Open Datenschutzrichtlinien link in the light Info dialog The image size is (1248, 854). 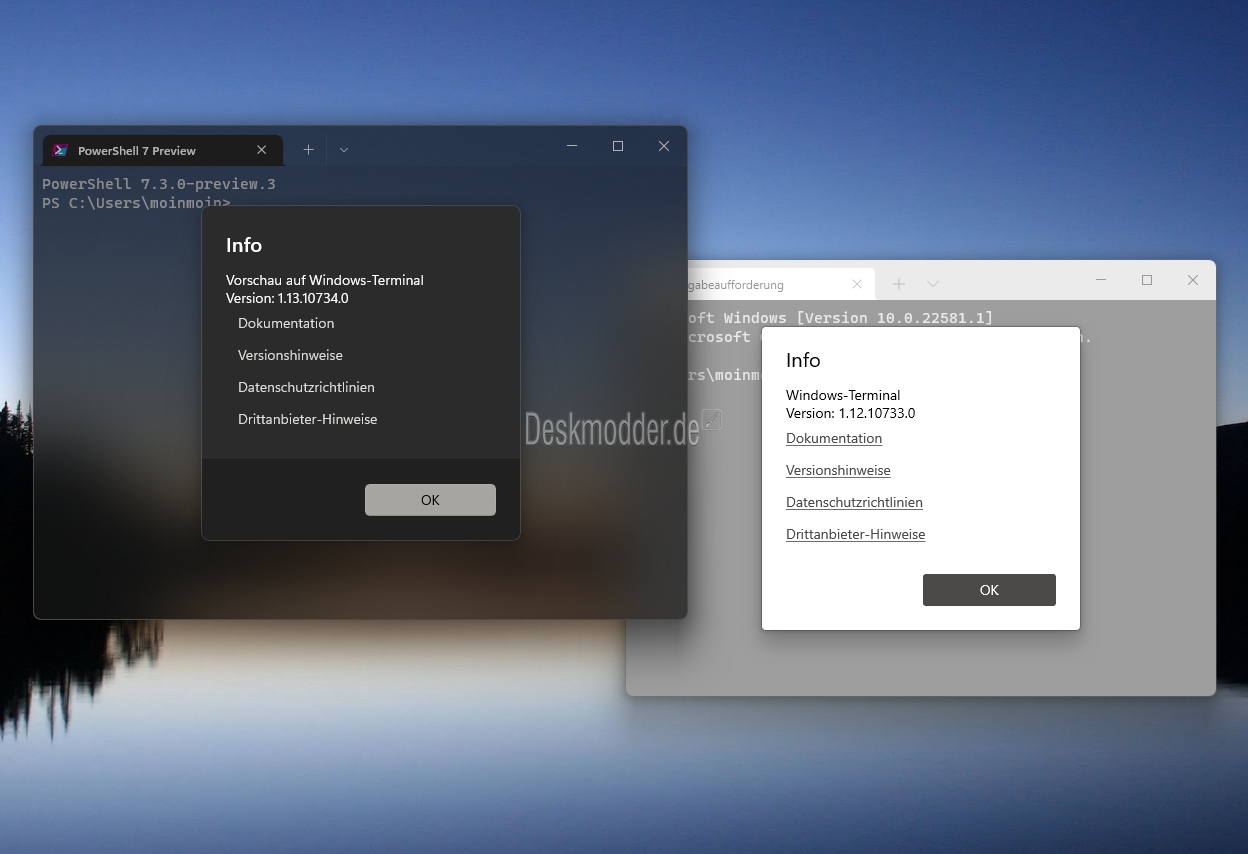pos(854,502)
